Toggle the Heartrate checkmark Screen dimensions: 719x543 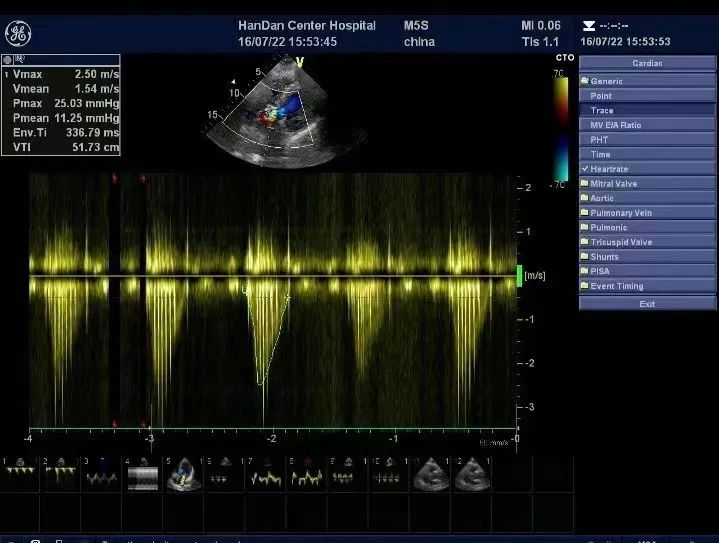[x=585, y=169]
